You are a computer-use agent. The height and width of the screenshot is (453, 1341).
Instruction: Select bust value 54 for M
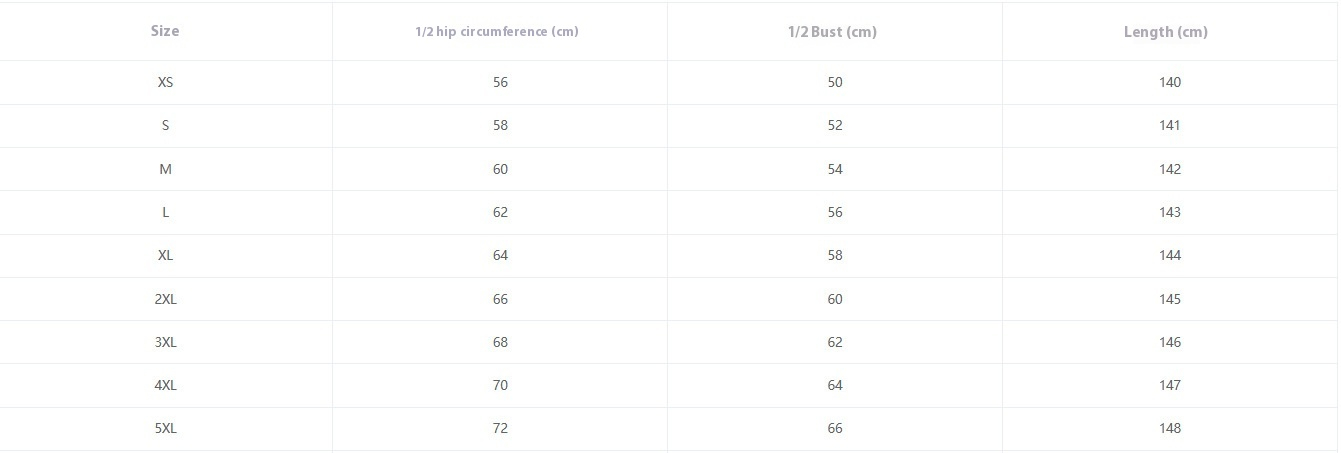(835, 169)
